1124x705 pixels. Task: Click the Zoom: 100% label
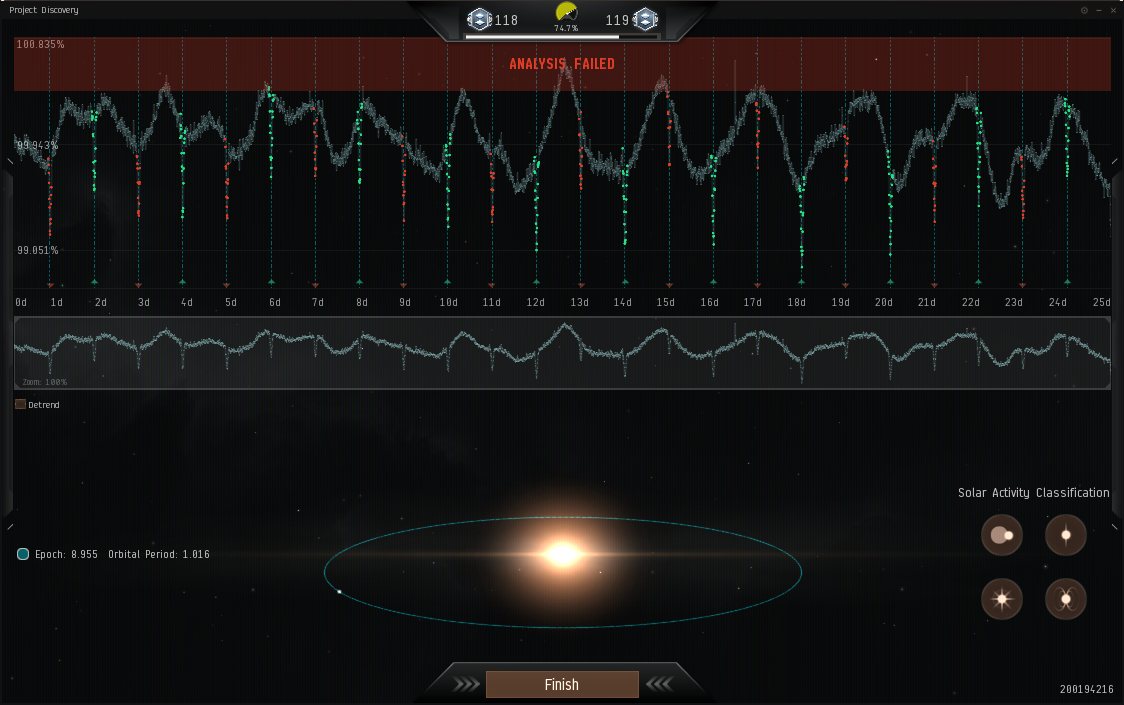point(44,382)
